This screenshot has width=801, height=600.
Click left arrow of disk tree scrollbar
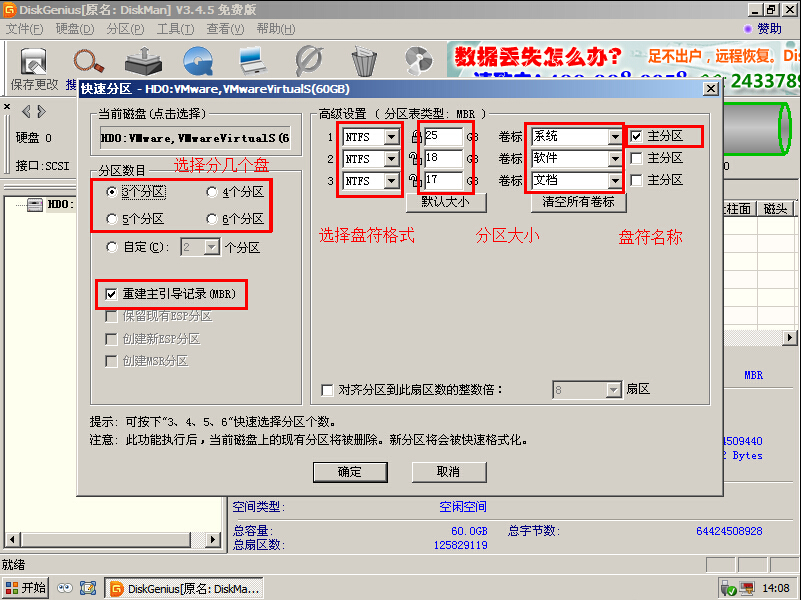[x=13, y=539]
